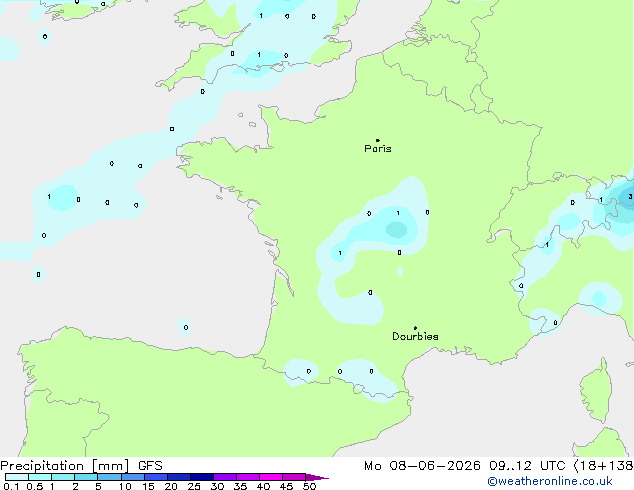Select the 30–35 mm purple legend swatch

tap(224, 477)
